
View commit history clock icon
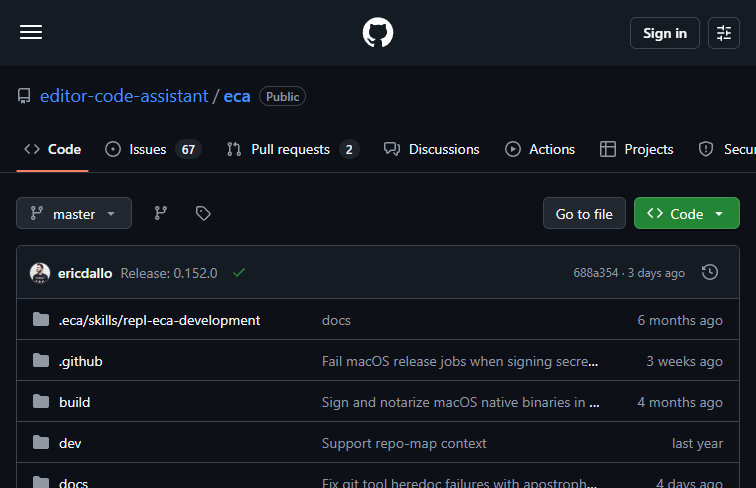(x=710, y=272)
